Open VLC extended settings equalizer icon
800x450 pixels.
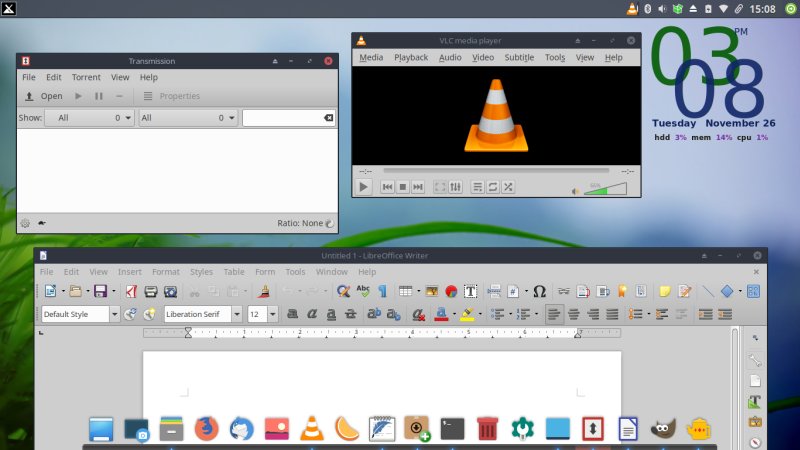456,187
